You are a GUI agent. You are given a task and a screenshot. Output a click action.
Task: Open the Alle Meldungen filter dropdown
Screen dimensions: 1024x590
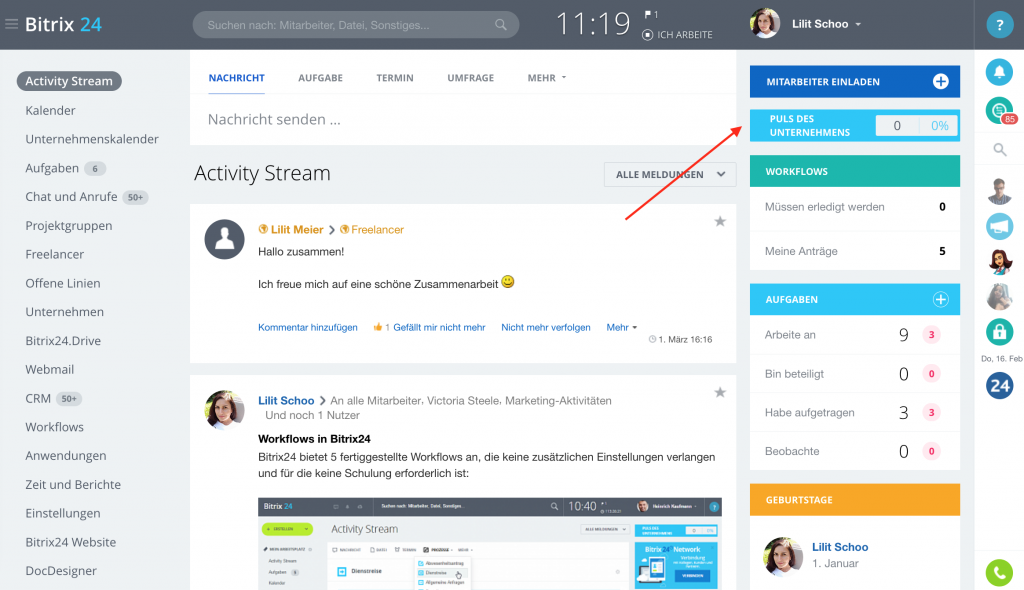click(x=670, y=174)
